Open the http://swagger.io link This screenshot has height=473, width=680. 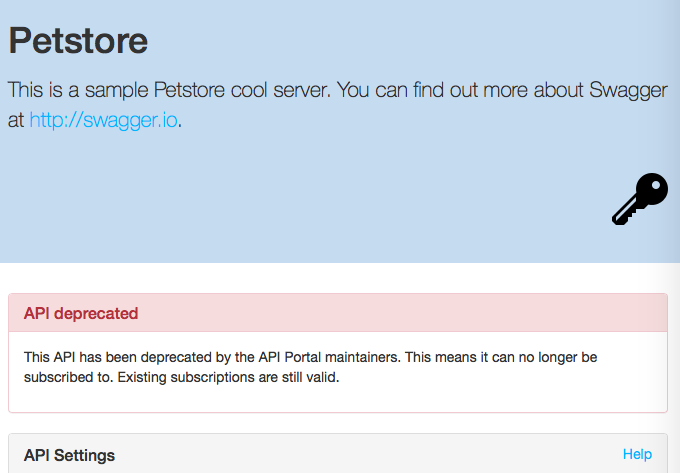(103, 120)
